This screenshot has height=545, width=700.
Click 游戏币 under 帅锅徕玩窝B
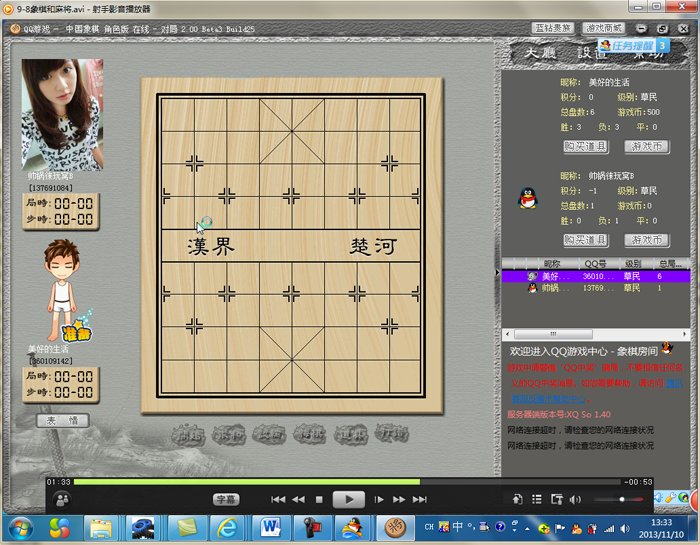click(x=646, y=240)
